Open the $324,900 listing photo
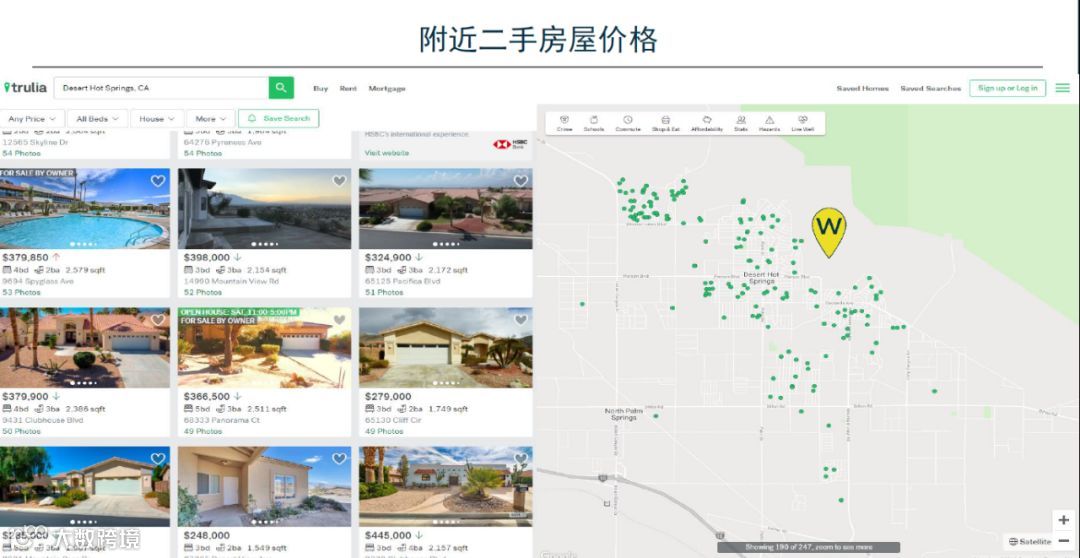 [446, 209]
